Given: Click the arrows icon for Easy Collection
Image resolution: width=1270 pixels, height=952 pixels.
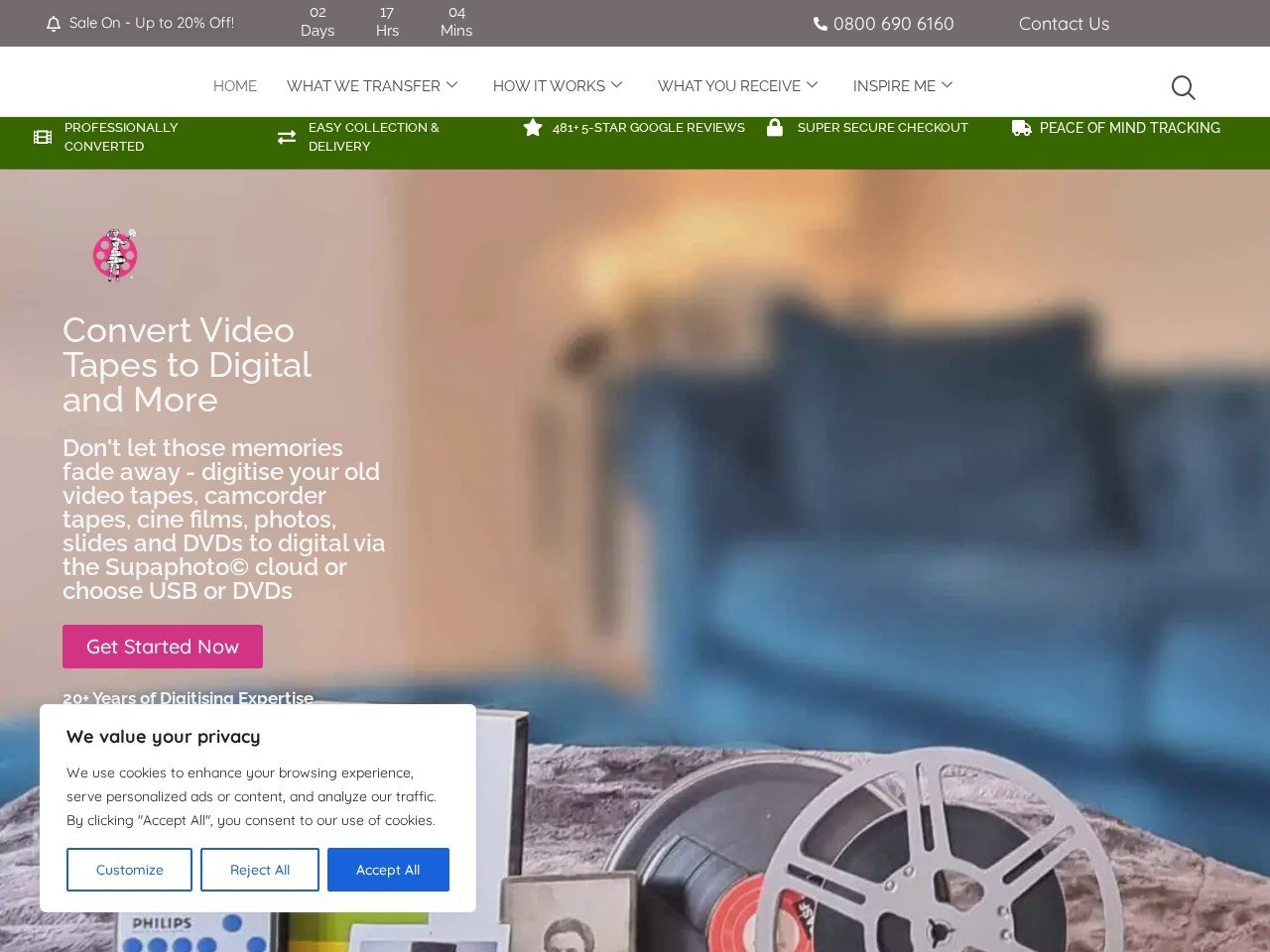Looking at the screenshot, I should point(287,137).
